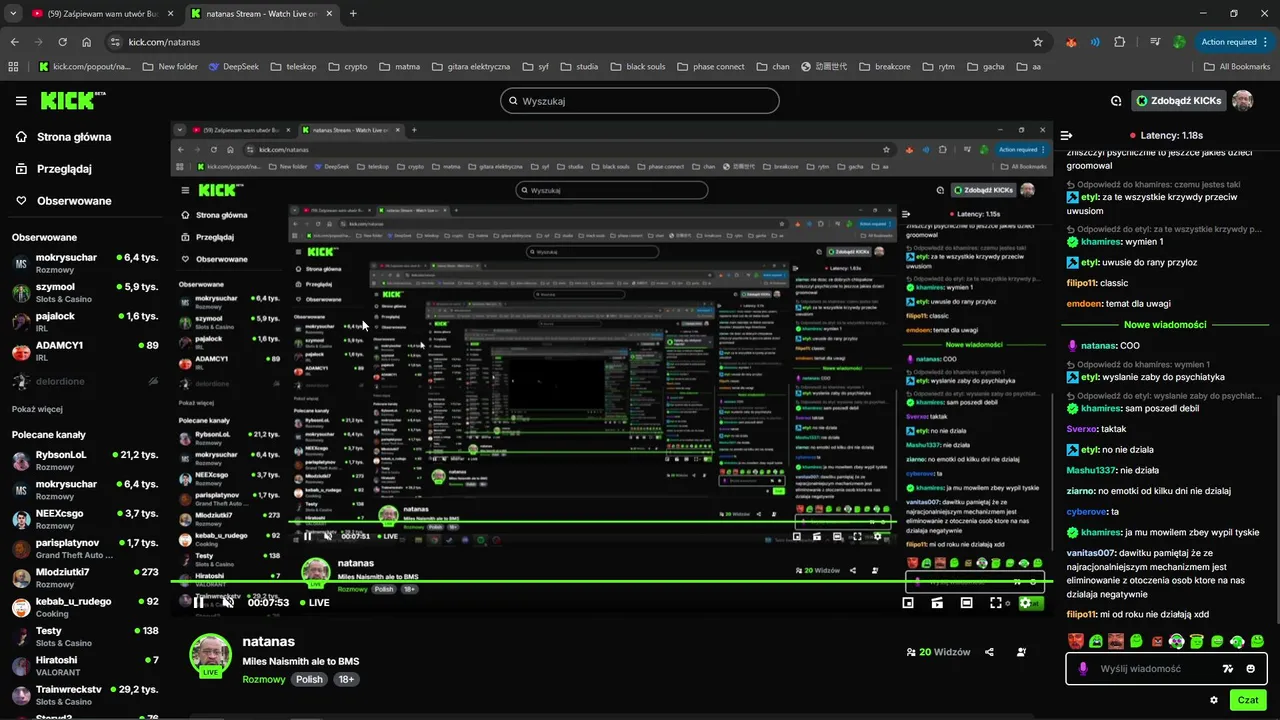1280x720 pixels.
Task: Click the follow user icon beside share
Action: click(1021, 652)
